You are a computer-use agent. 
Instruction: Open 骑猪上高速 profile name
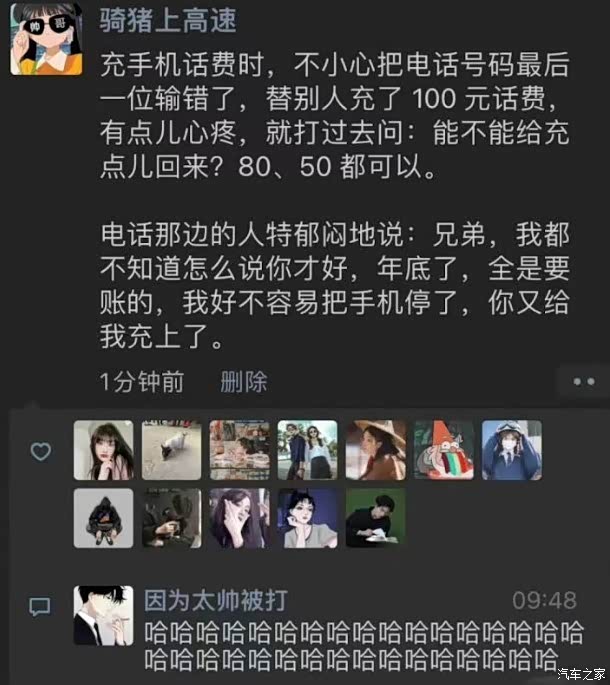168,21
